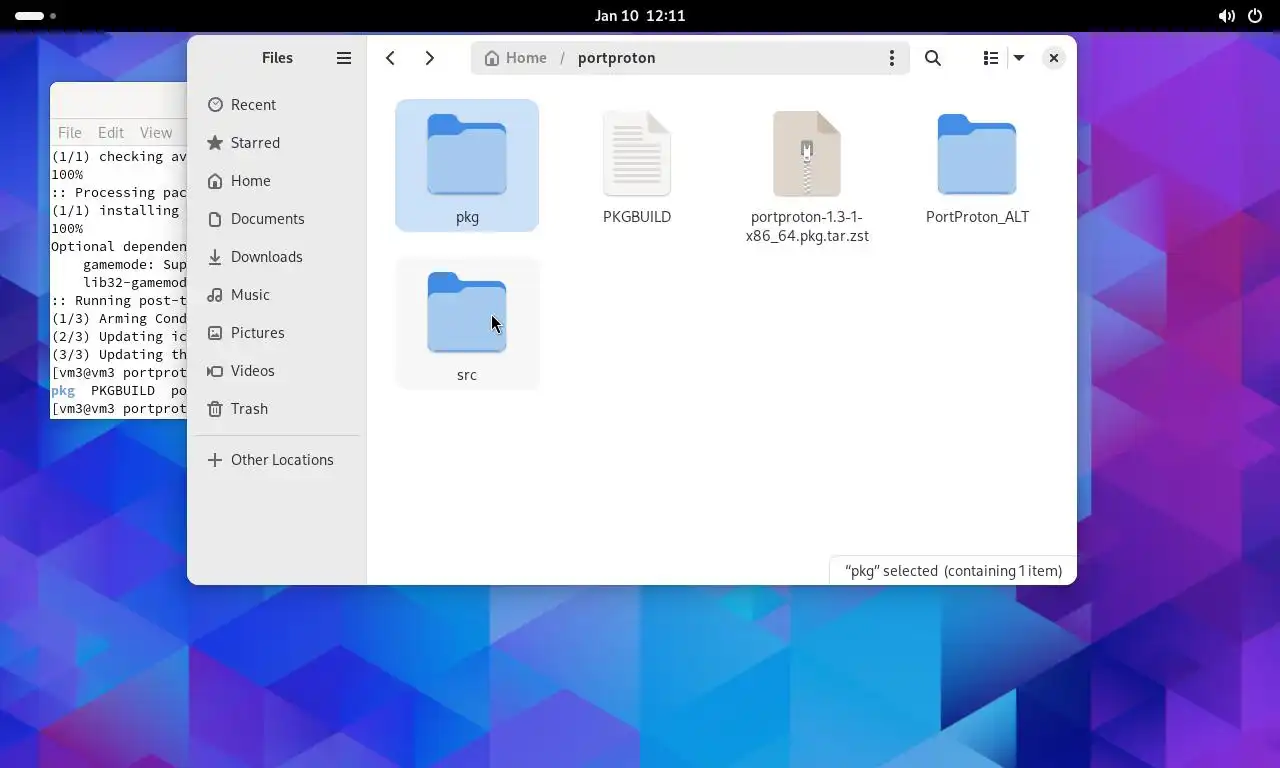The image size is (1280, 768).
Task: Select the src folder icon
Action: 467,312
